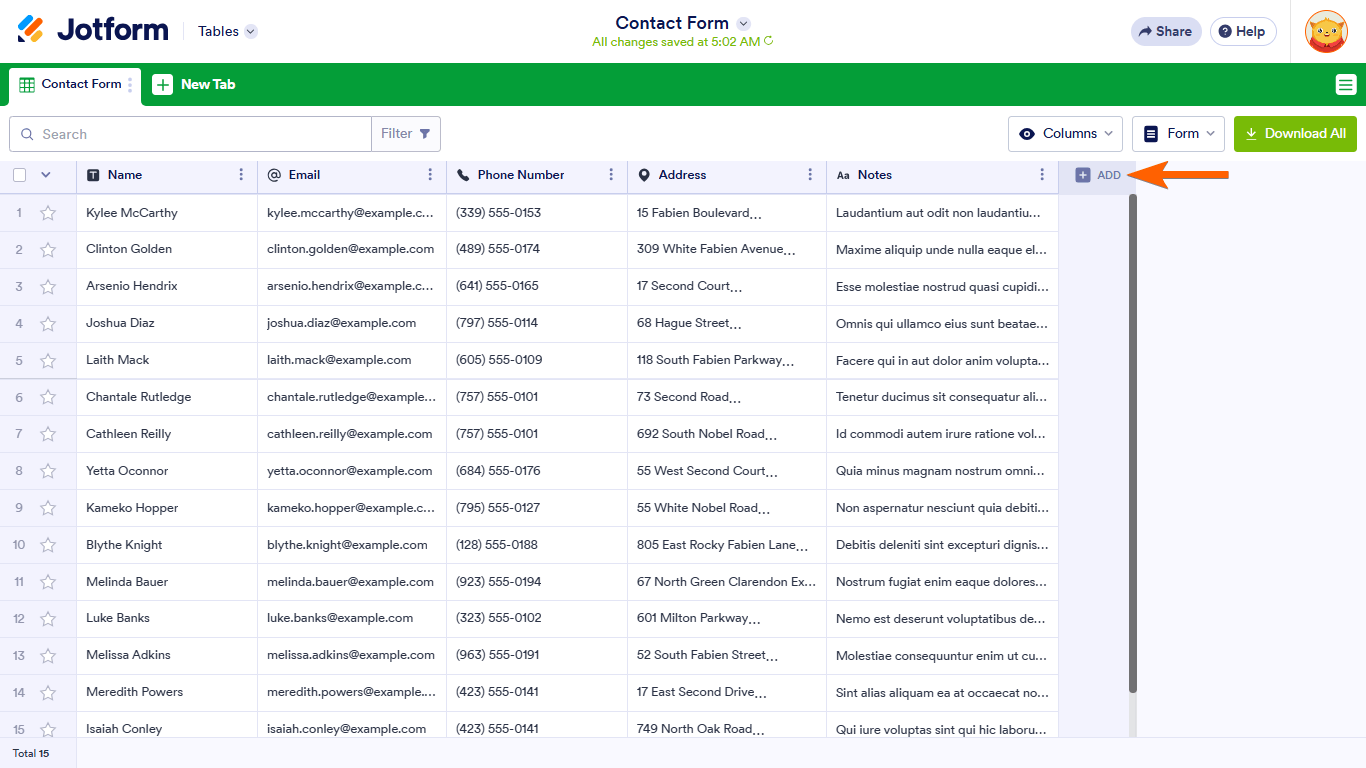Star the Melinda Bauer row
This screenshot has width=1366, height=768.
click(x=48, y=583)
